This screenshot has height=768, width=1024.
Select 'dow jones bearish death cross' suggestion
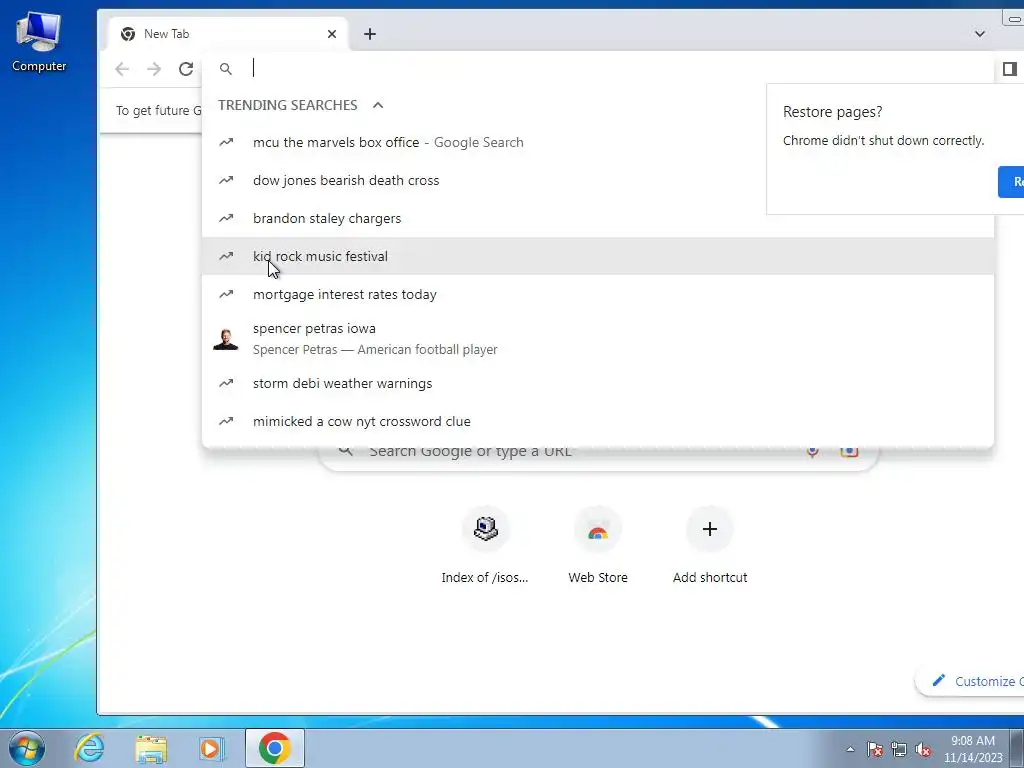tap(598, 180)
